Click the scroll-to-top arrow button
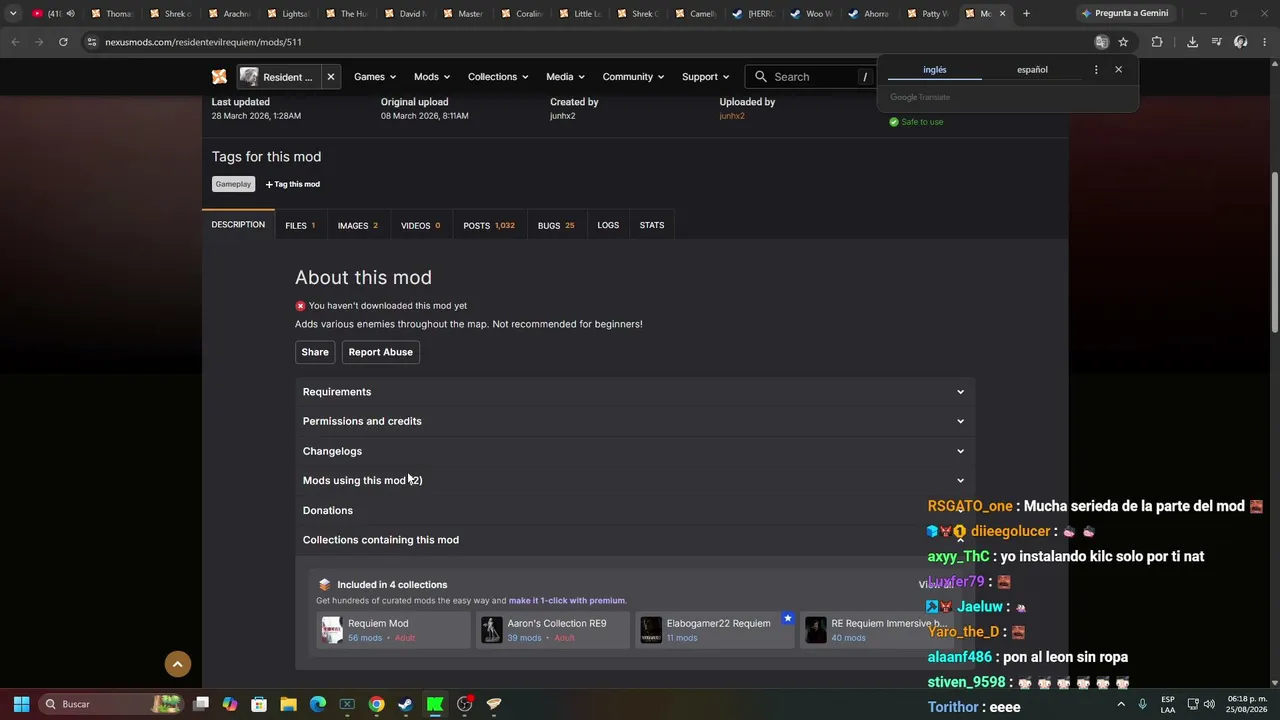Viewport: 1280px width, 720px height. 177,664
